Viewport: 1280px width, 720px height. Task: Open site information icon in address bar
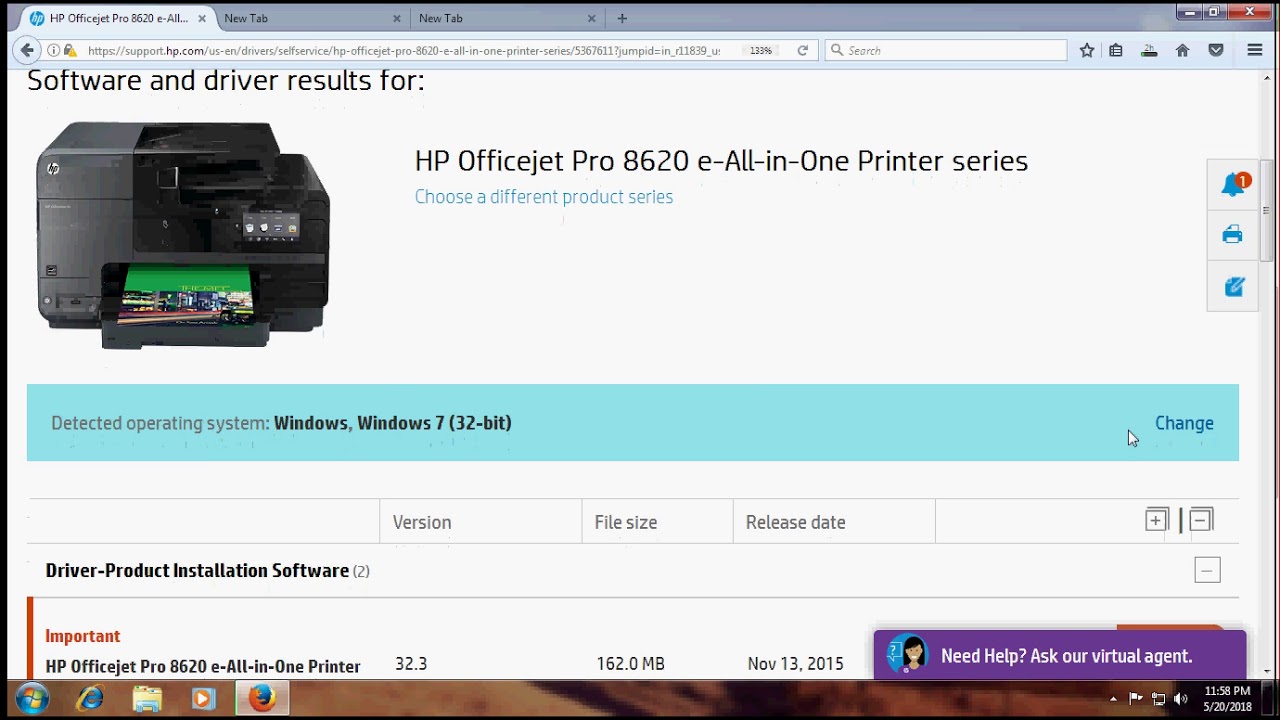click(x=54, y=50)
